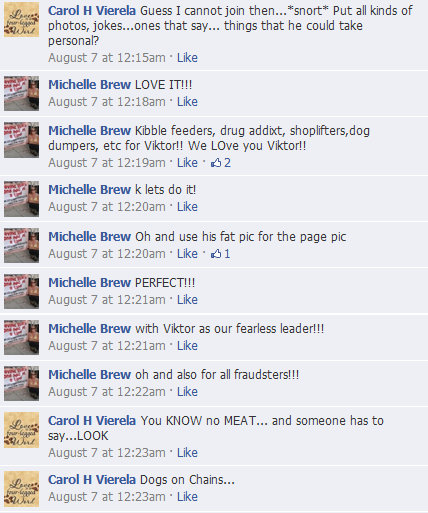Open Michelle Brew name on 'k lets do it' comment
The height and width of the screenshot is (513, 428).
[89, 190]
